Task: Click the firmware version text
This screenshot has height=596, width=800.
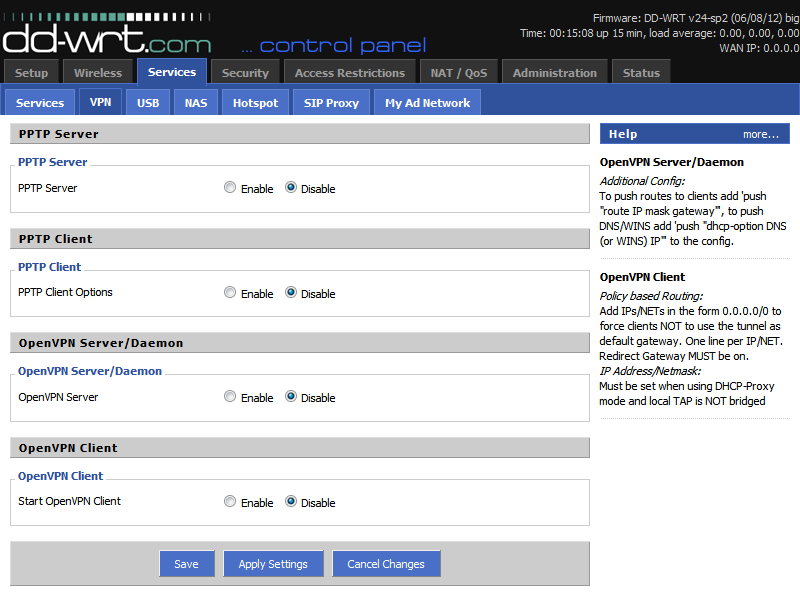Action: point(696,18)
